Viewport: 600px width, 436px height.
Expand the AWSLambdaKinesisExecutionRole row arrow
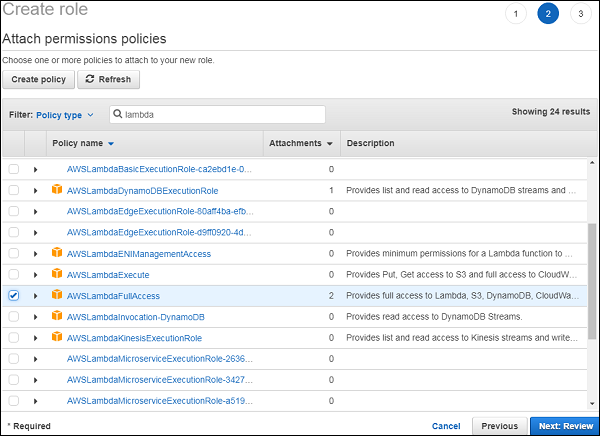click(35, 338)
